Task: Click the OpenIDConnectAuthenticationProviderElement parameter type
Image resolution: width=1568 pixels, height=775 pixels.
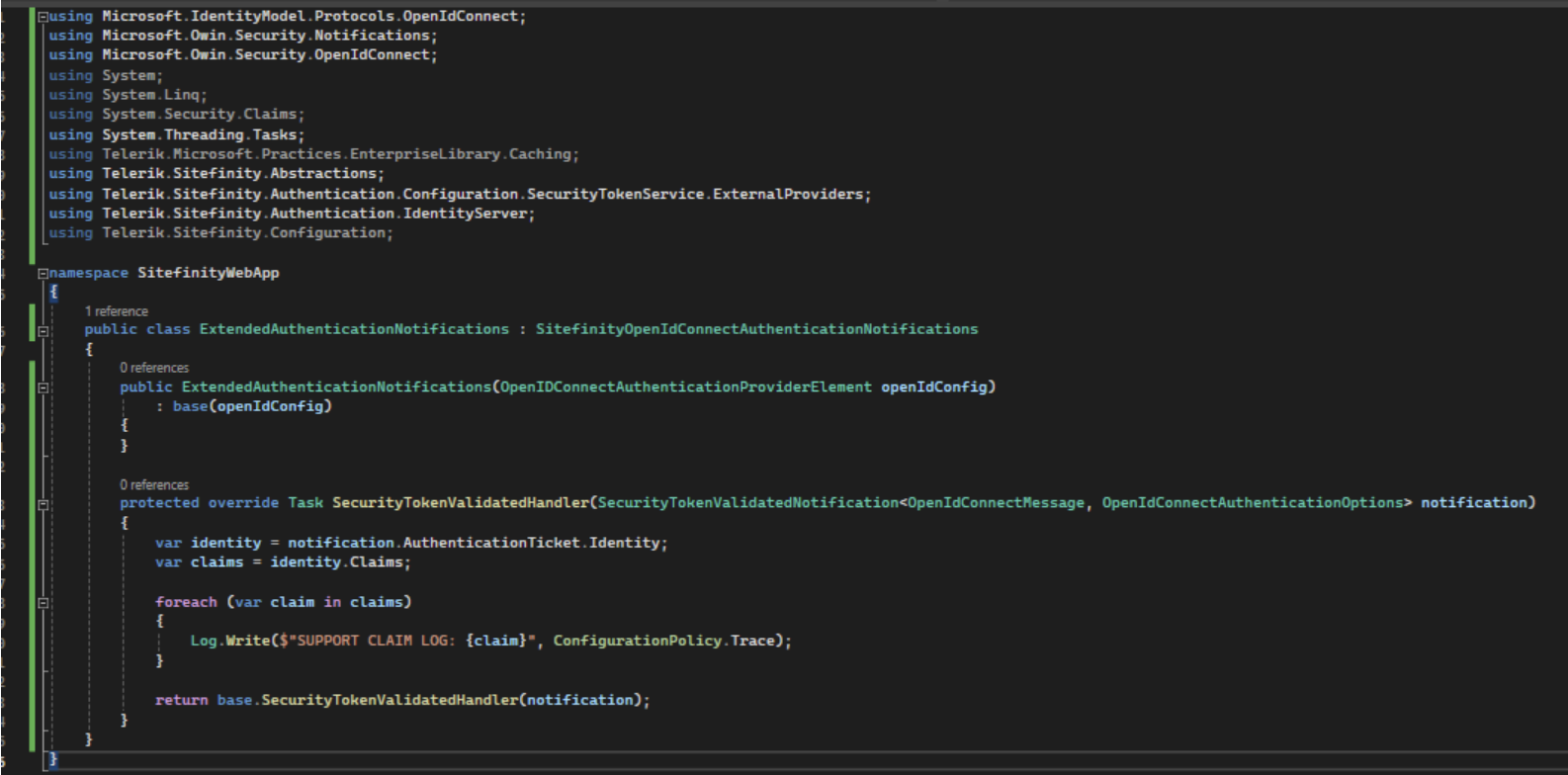Action: click(x=686, y=387)
